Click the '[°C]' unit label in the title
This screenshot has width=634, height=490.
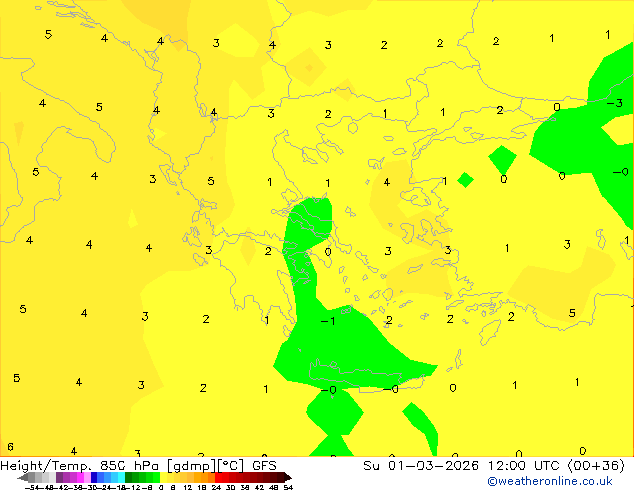pos(231,466)
